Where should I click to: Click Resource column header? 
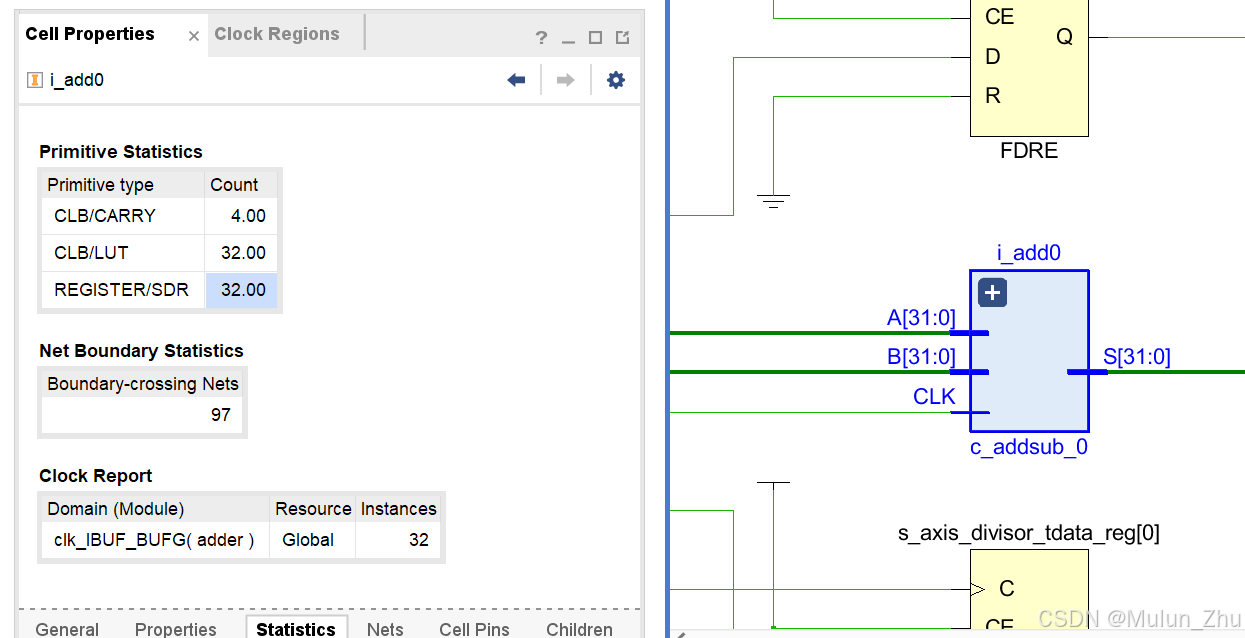tap(313, 509)
